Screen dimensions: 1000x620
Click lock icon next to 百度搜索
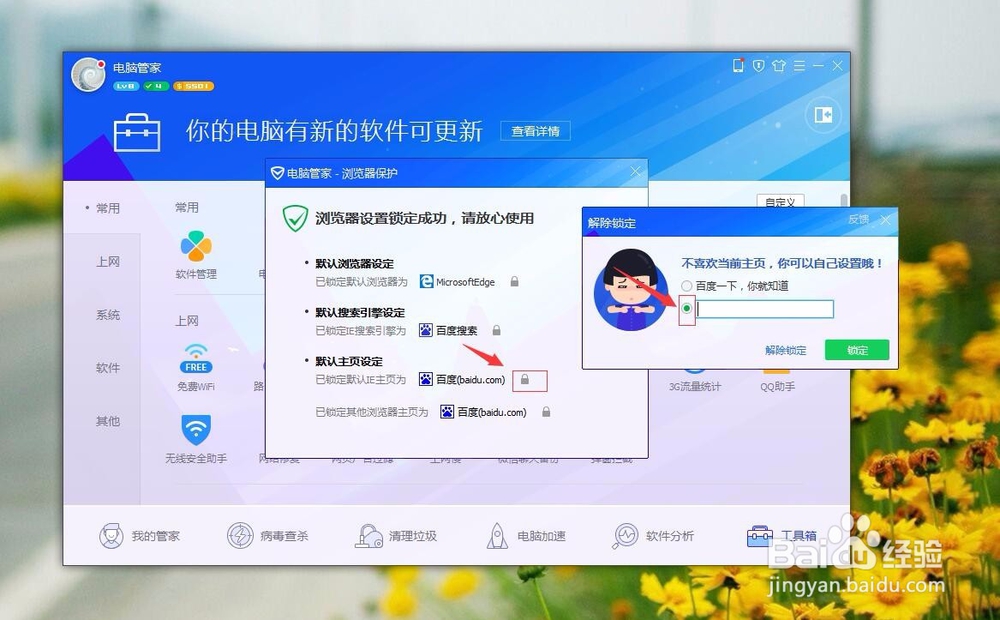tap(496, 330)
